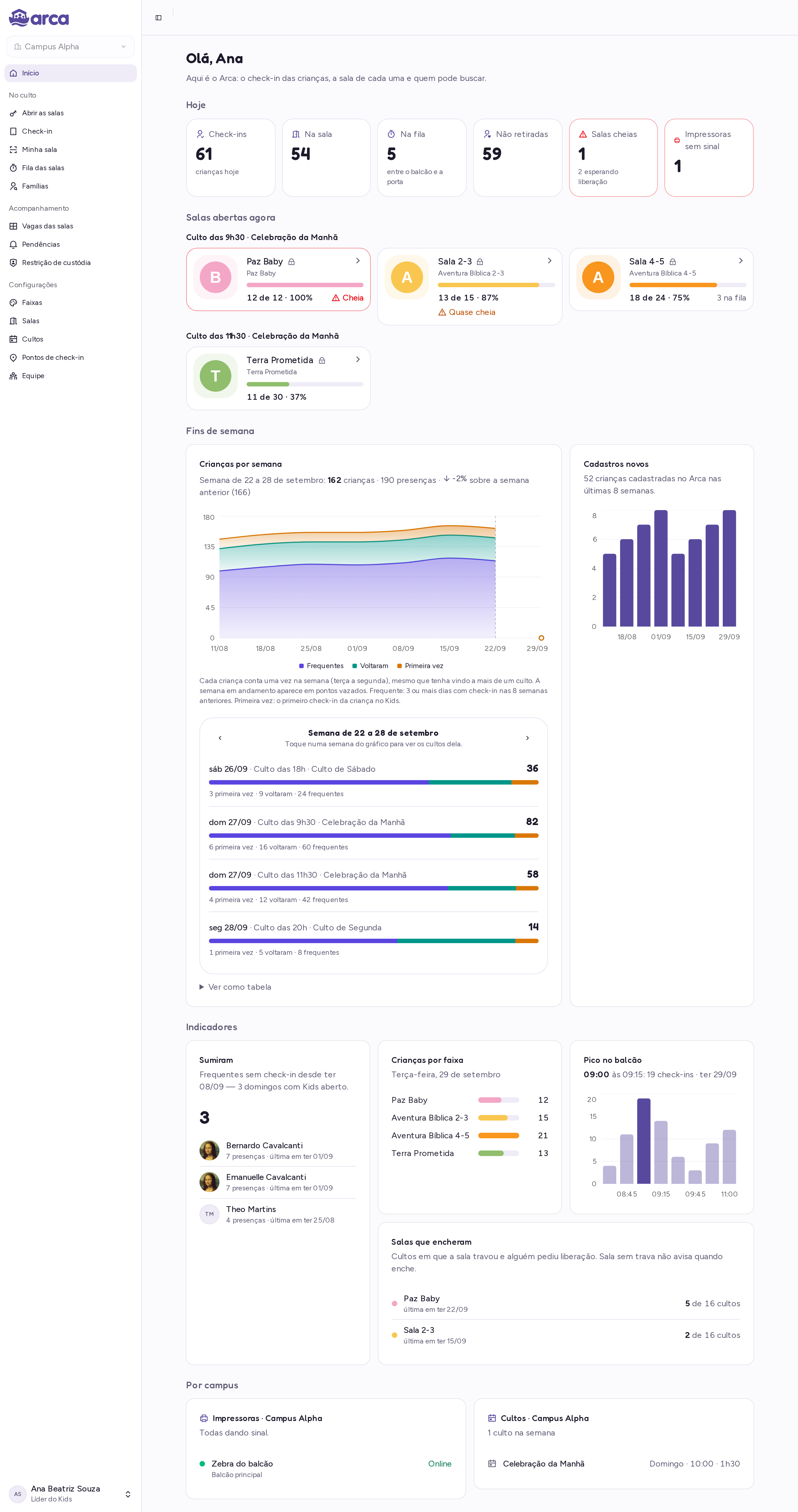Click the Frequentes legend color swatch

tap(301, 666)
